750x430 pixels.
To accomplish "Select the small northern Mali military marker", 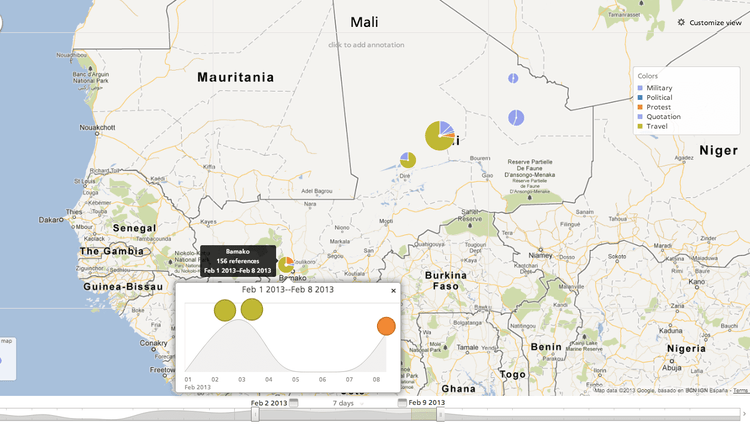I will click(512, 78).
